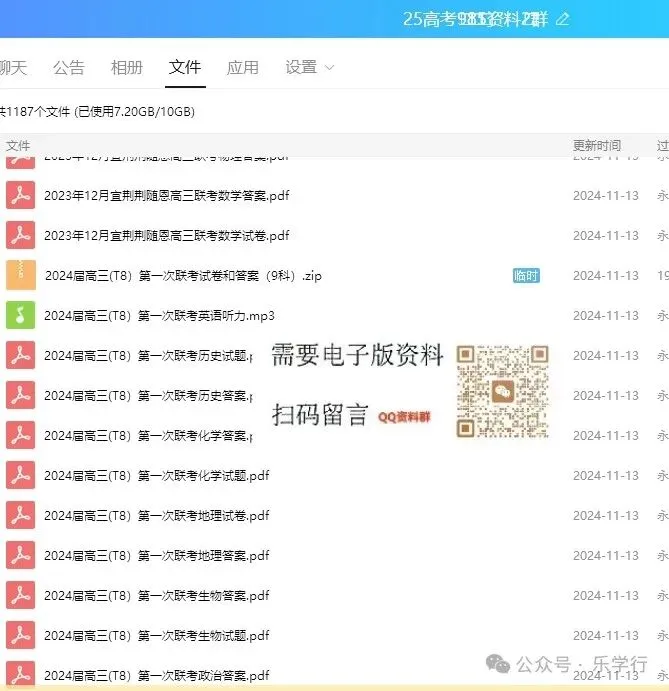Screen dimensions: 669x691
Task: Open file name 第一次联考地理答案.pdf
Action: [156, 556]
